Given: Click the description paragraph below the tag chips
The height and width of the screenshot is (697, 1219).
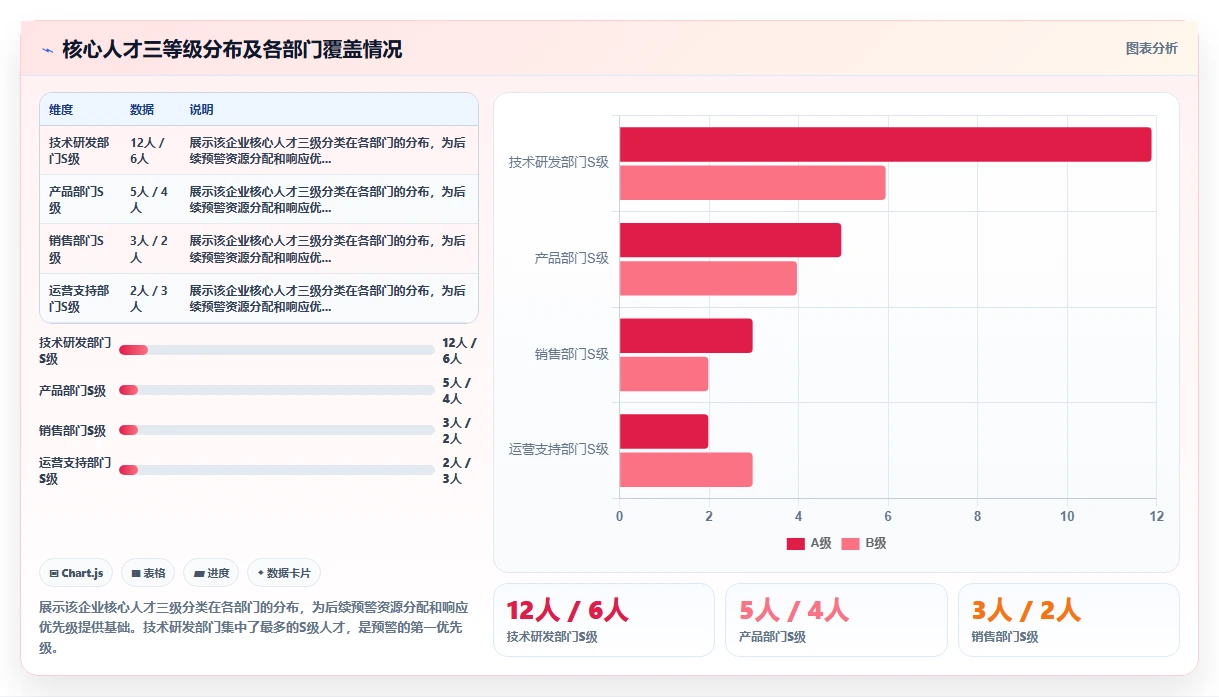Looking at the screenshot, I should pos(254,627).
